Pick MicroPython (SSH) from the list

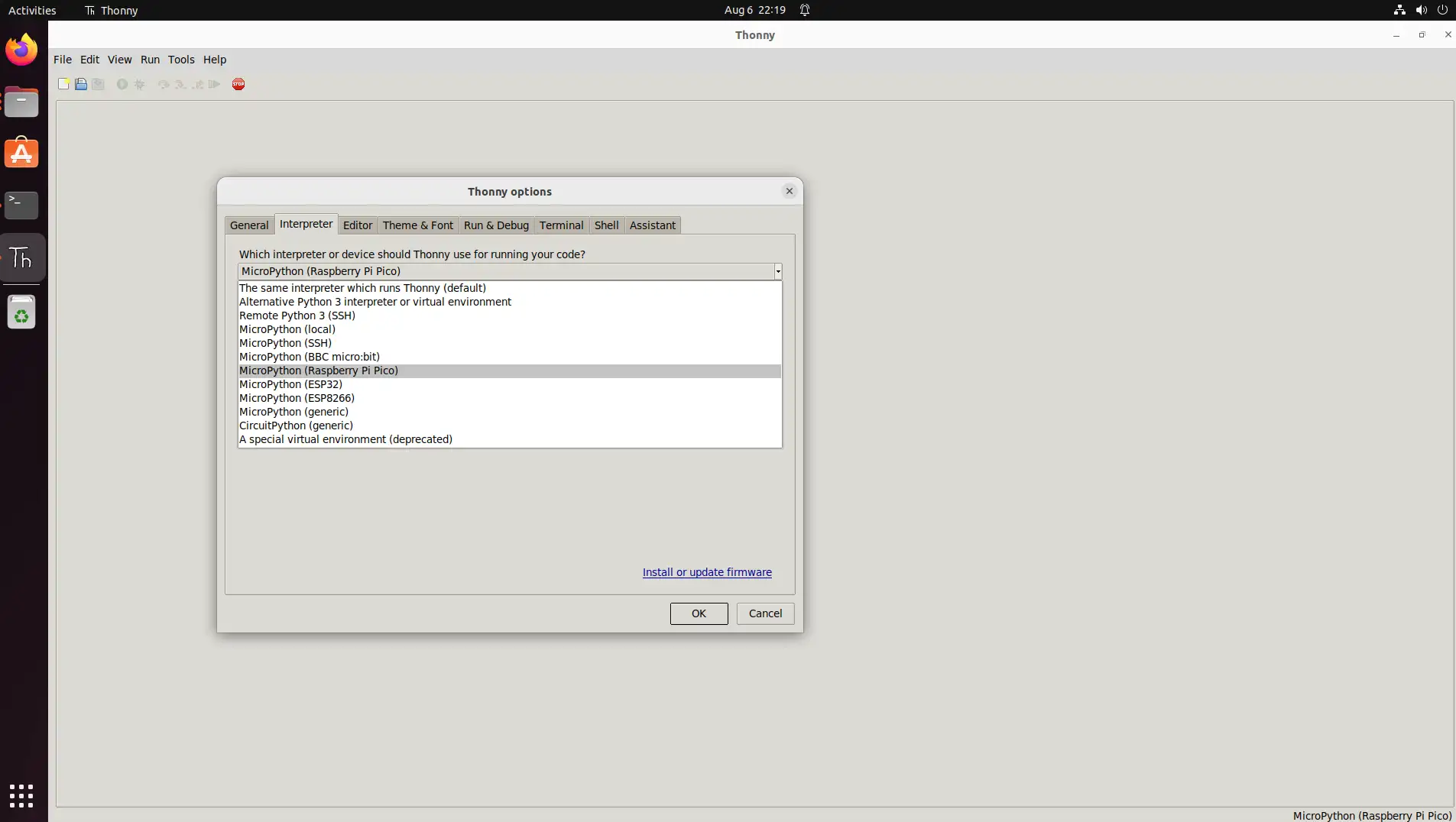(509, 343)
